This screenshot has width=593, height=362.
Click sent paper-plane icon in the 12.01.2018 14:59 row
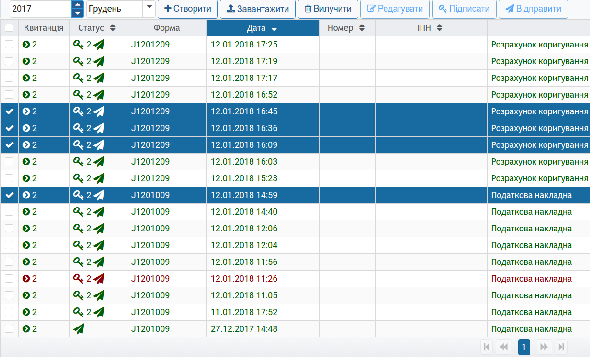coord(99,195)
